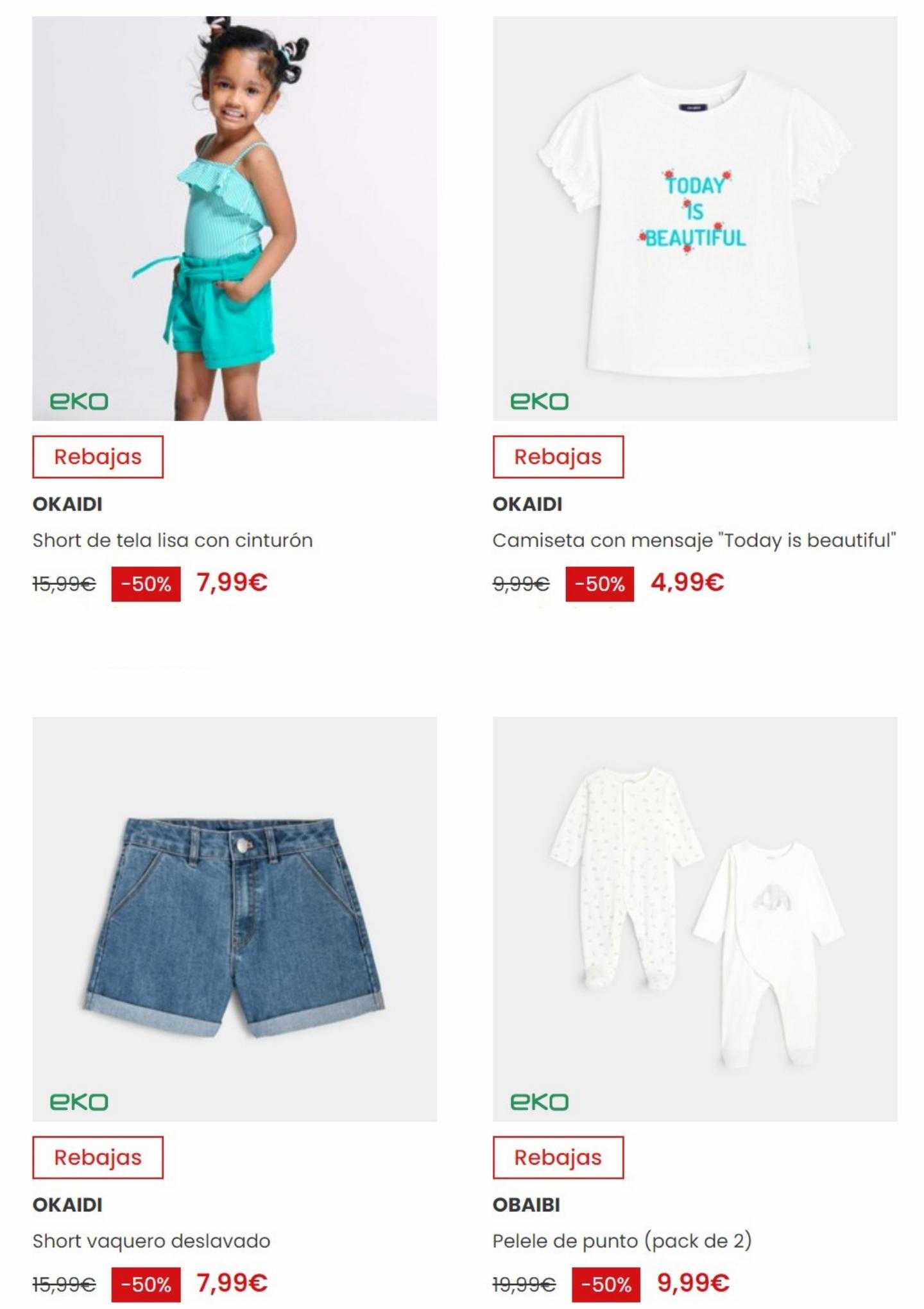
Task: View the denim shorts product image
Action: (234, 919)
